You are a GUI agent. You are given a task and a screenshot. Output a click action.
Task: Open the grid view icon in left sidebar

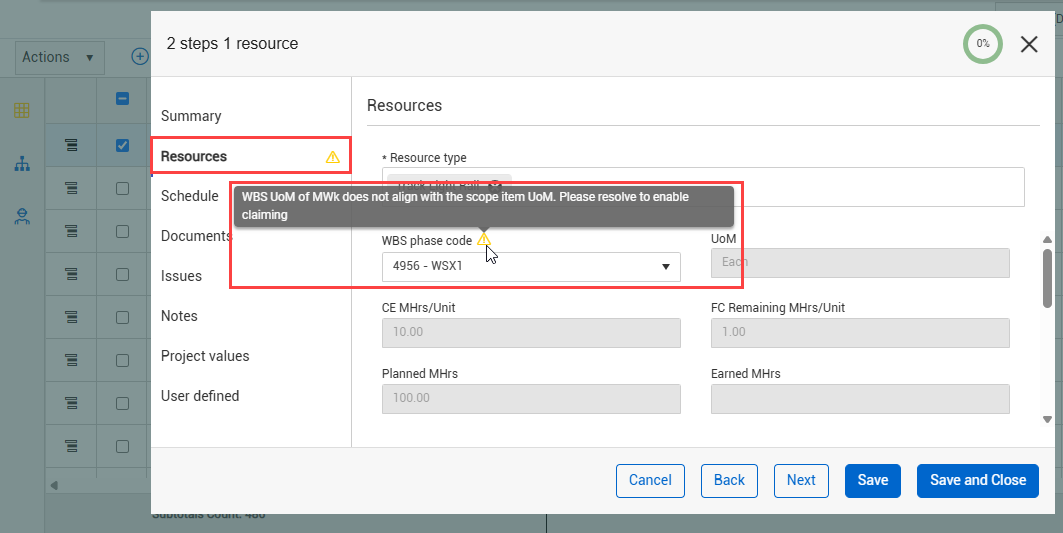point(22,111)
